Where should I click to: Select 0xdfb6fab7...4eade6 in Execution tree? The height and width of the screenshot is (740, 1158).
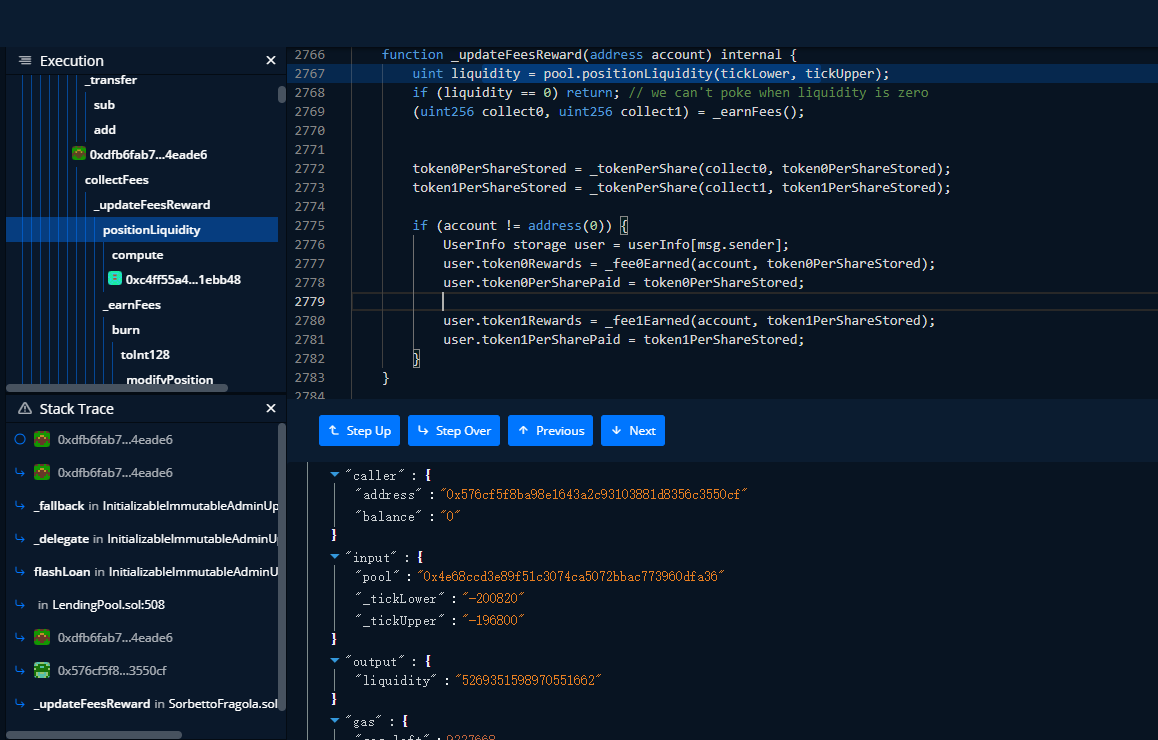[x=148, y=155]
